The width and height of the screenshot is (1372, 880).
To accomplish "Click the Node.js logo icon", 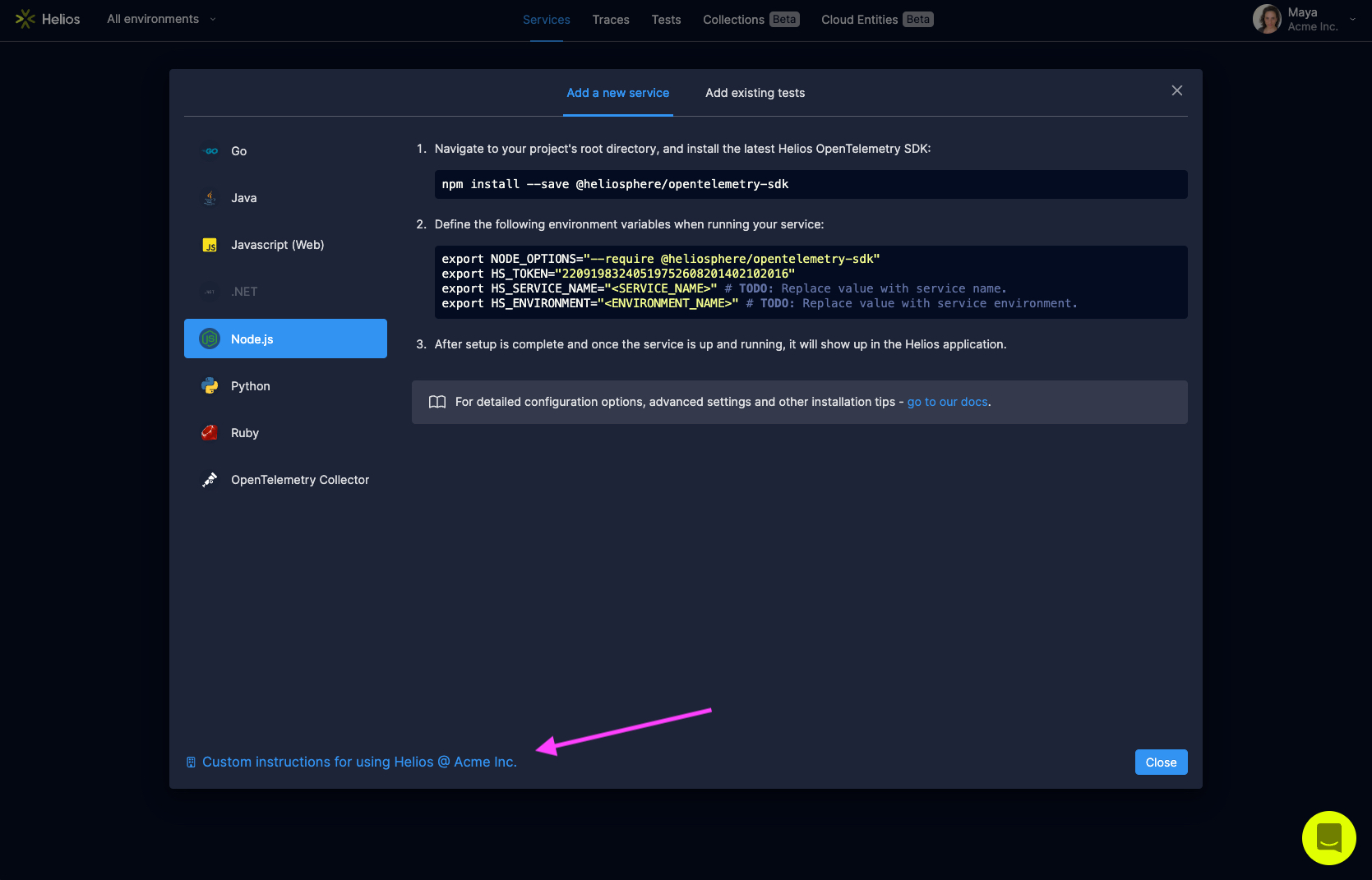I will click(210, 339).
